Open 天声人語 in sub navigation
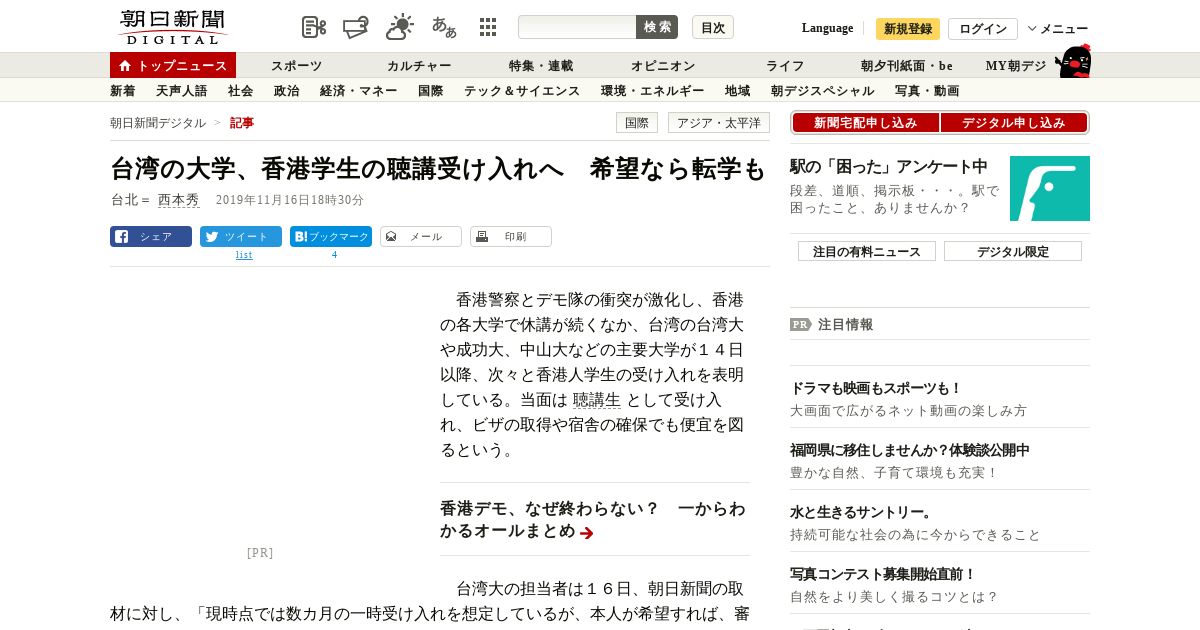 point(182,91)
